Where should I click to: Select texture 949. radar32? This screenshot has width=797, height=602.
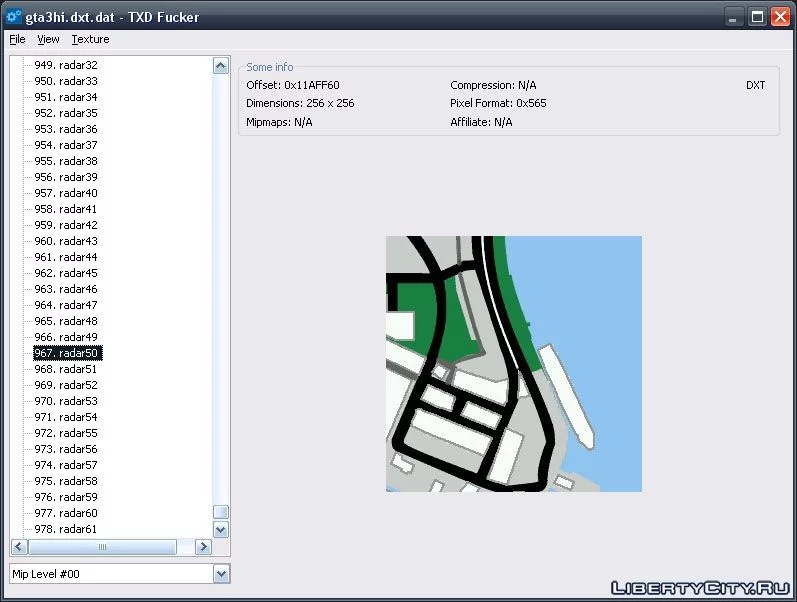click(66, 65)
